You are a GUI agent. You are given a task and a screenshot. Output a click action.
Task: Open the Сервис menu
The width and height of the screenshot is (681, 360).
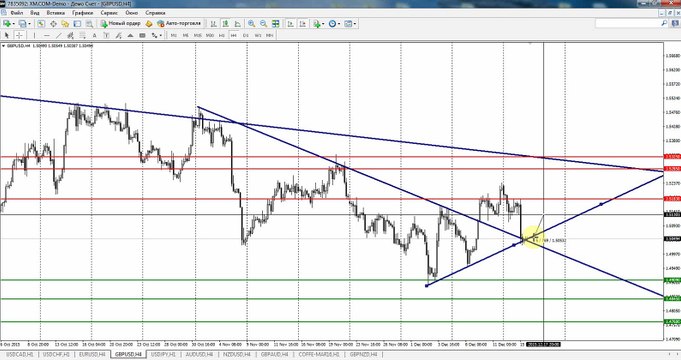click(109, 13)
